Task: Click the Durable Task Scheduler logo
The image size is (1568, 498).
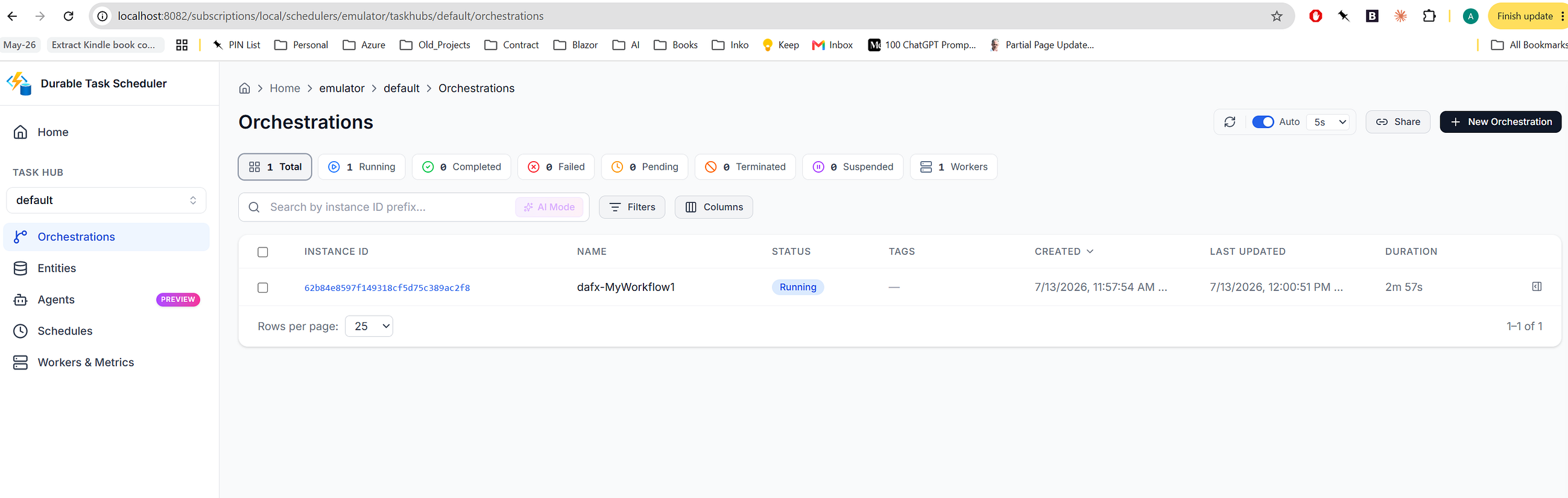Action: [19, 83]
